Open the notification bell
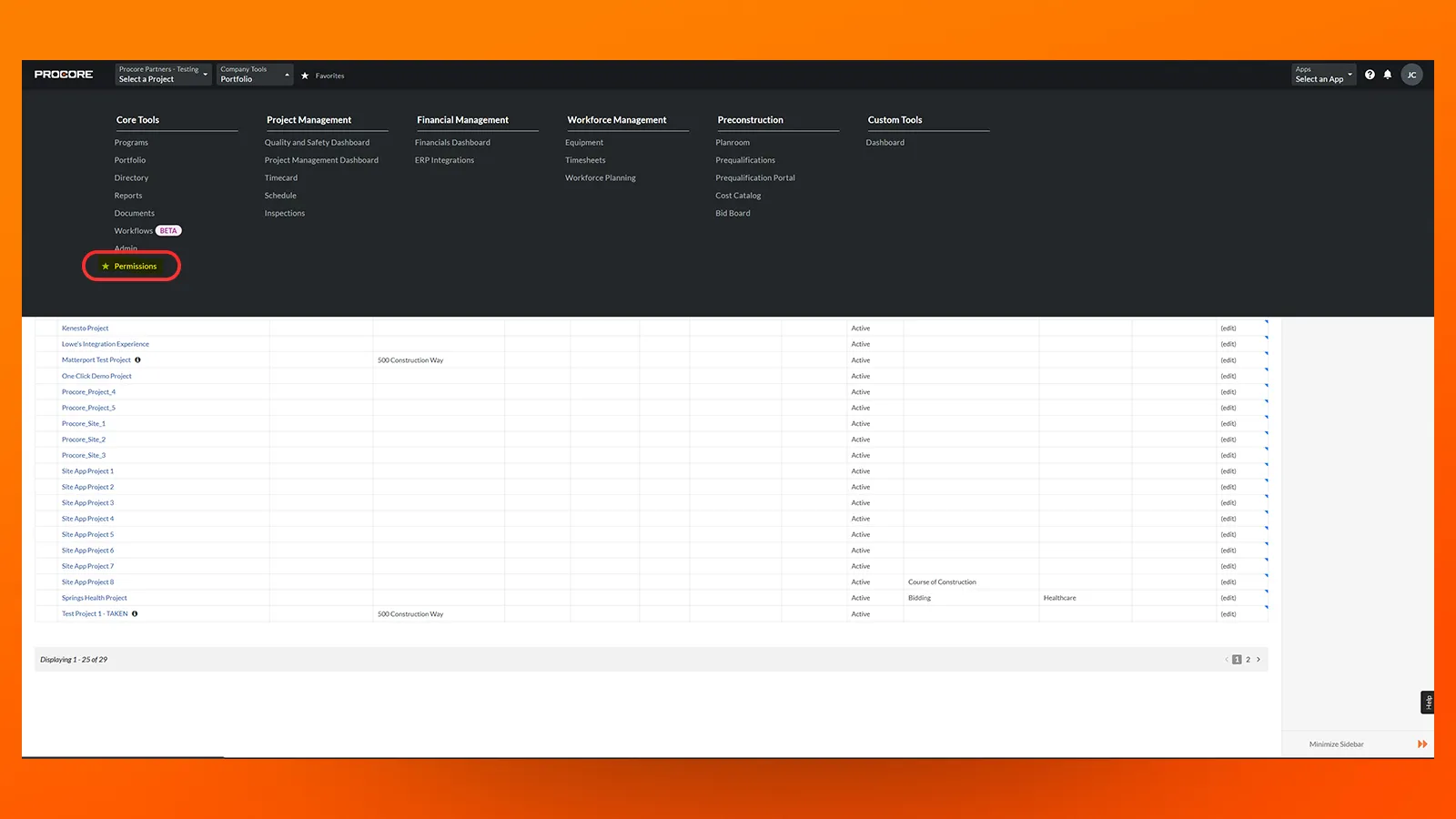Viewport: 1456px width, 819px height. (x=1387, y=75)
